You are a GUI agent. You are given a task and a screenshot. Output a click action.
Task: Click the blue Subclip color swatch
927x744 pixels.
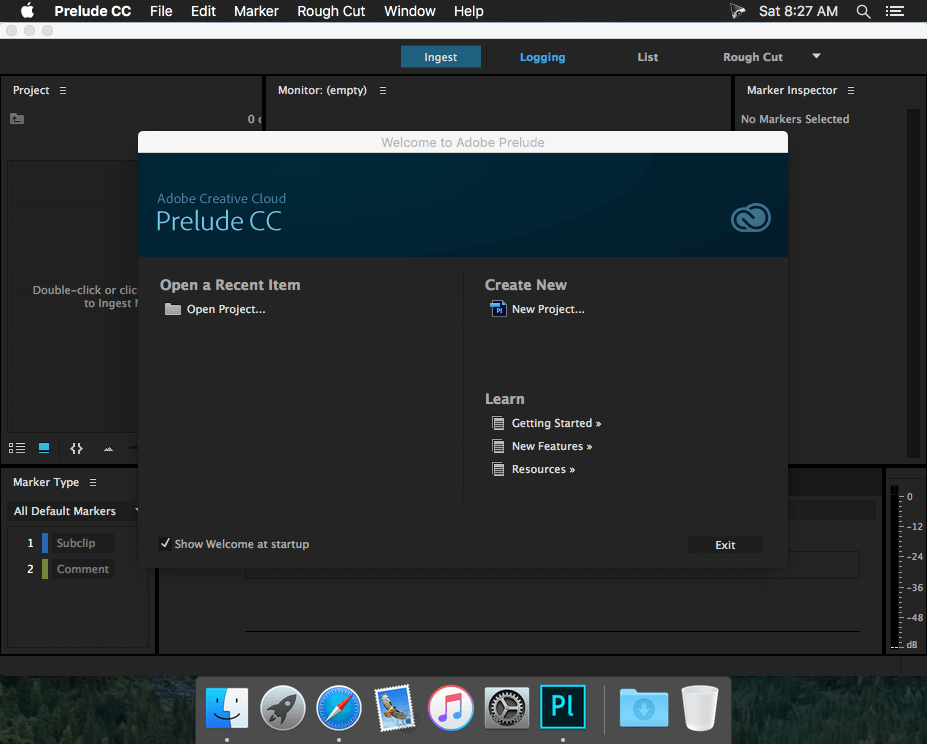pyautogui.click(x=45, y=543)
